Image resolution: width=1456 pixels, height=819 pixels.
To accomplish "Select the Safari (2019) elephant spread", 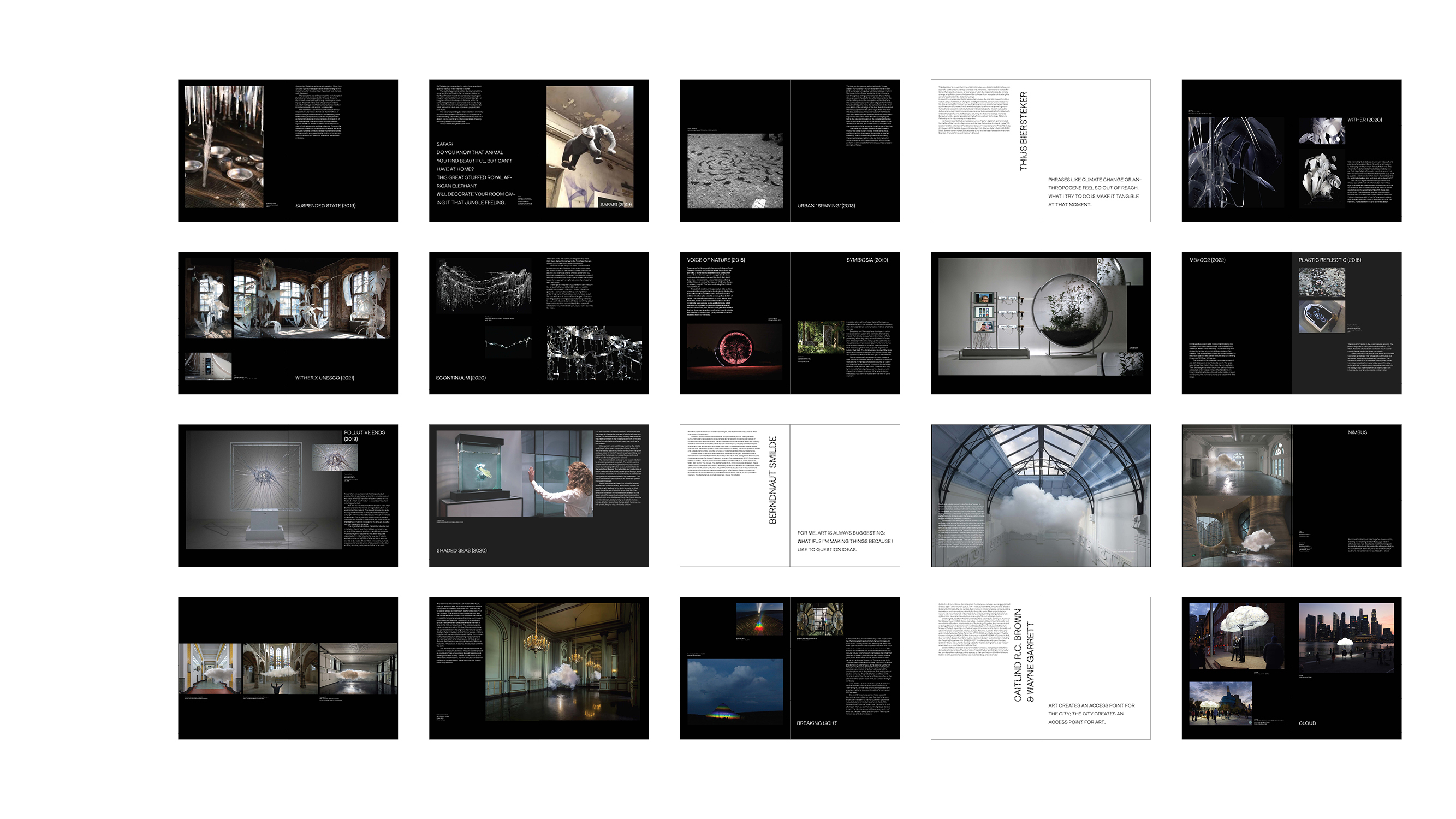I will [x=539, y=150].
